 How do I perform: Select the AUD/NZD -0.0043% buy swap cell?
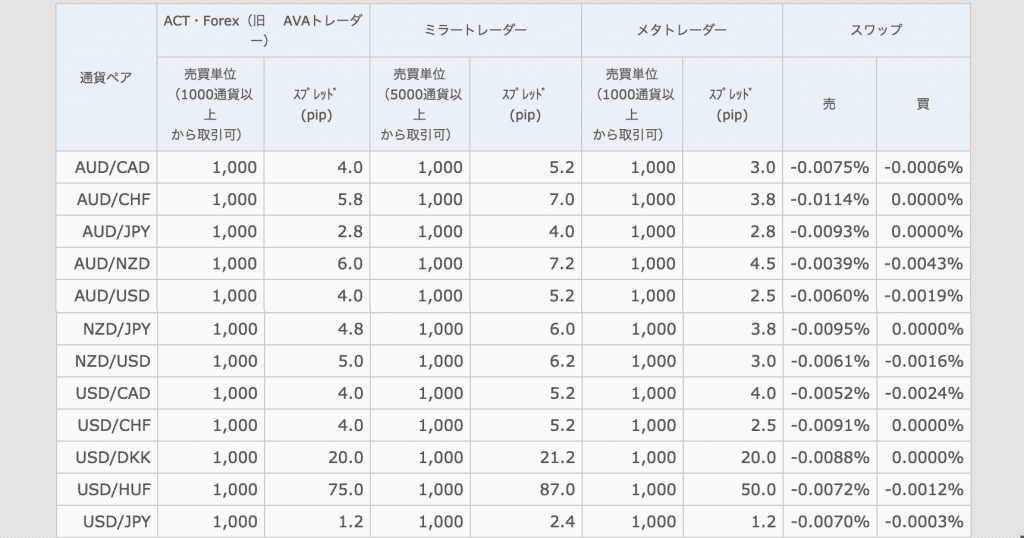(923, 264)
